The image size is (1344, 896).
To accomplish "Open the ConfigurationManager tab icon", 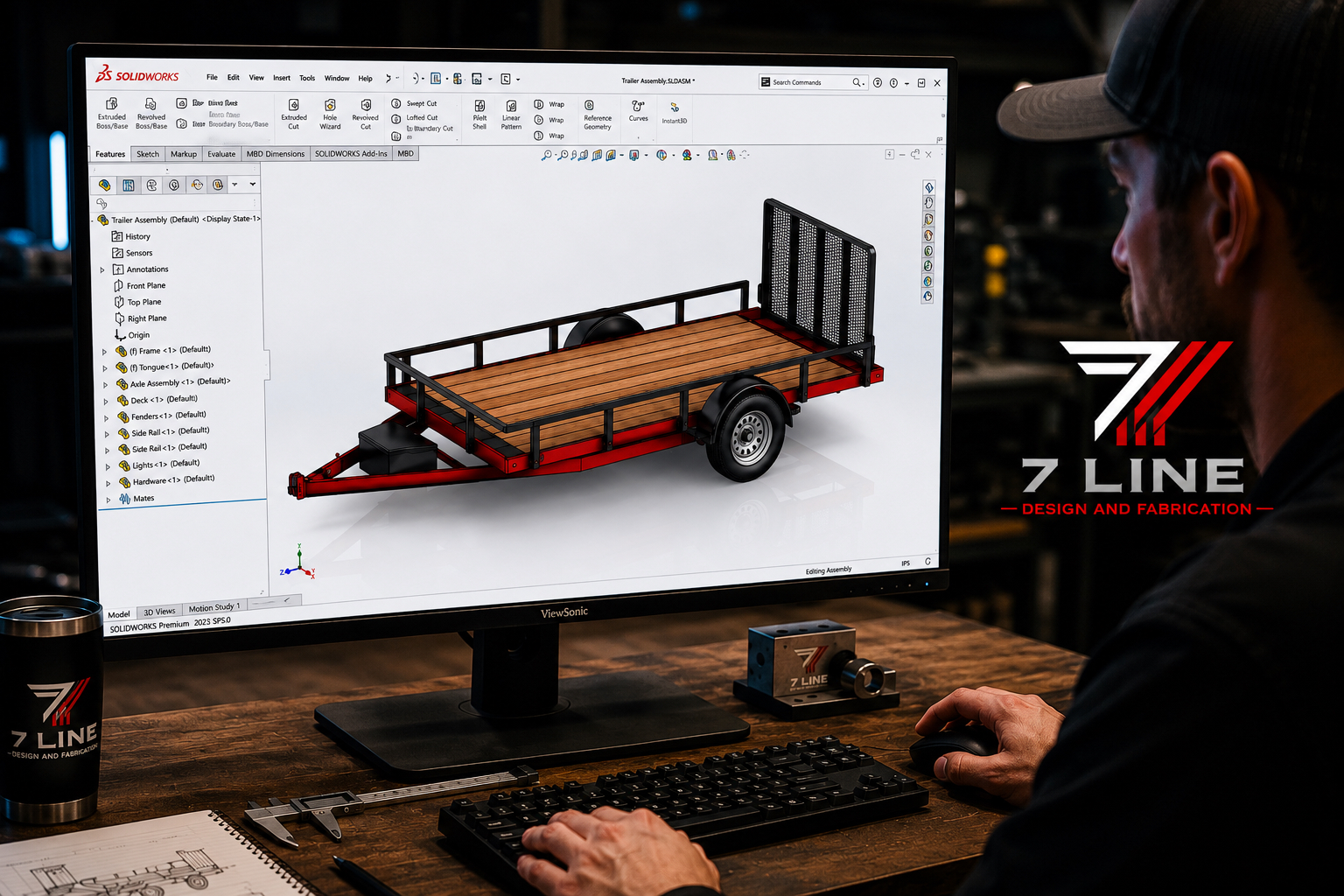I will pyautogui.click(x=151, y=185).
